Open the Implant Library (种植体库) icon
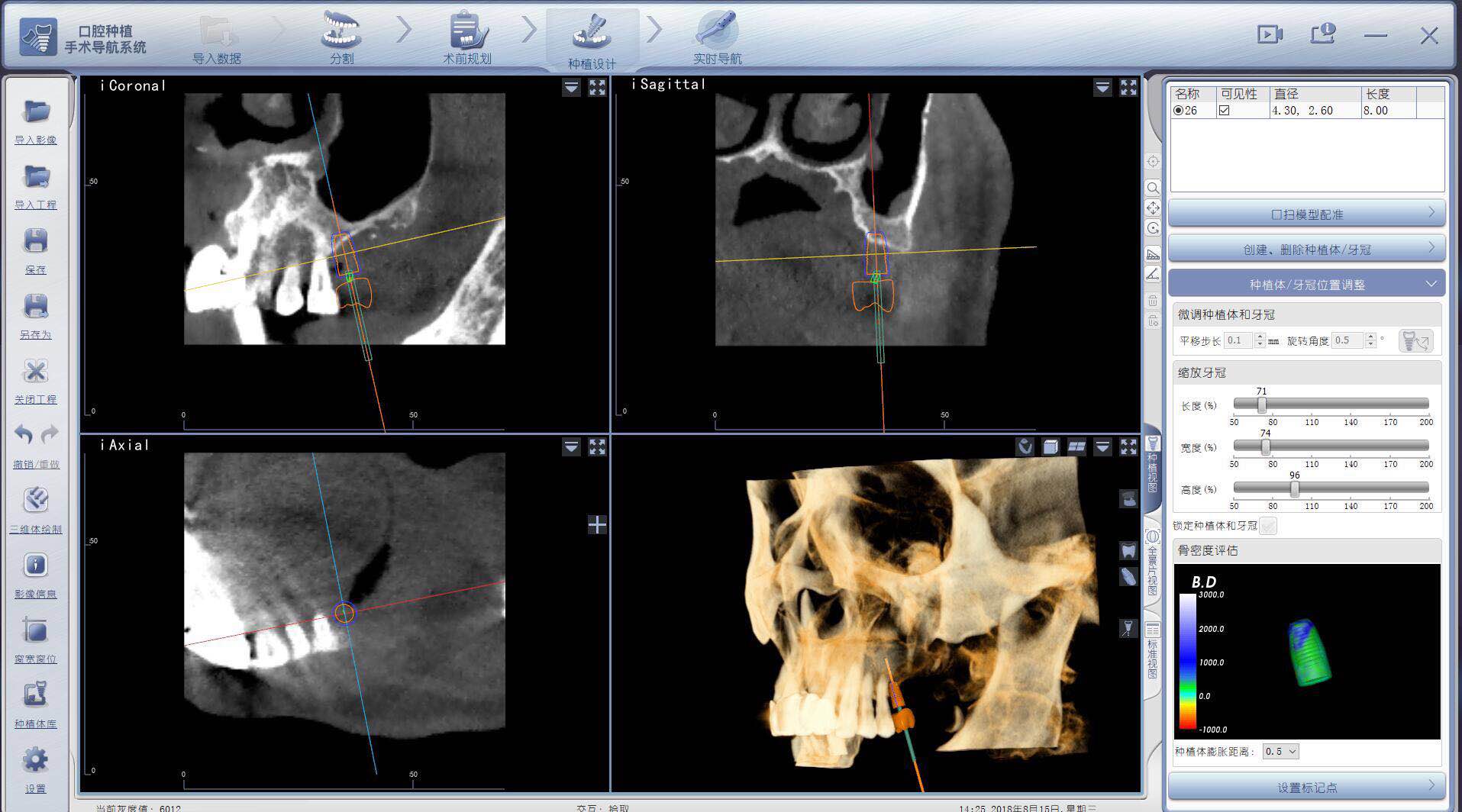The height and width of the screenshot is (812, 1462). 35,696
